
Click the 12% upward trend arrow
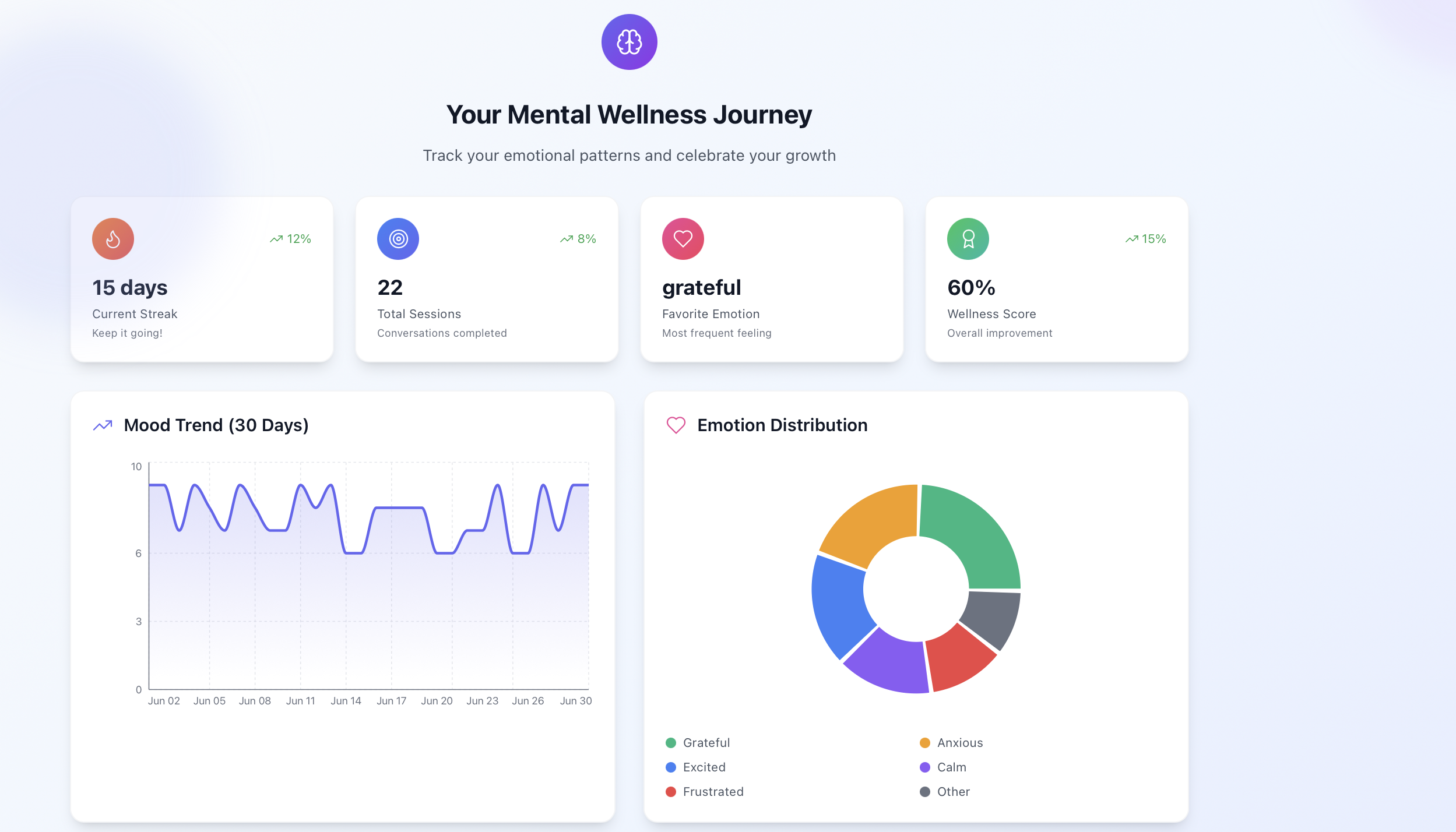click(276, 239)
